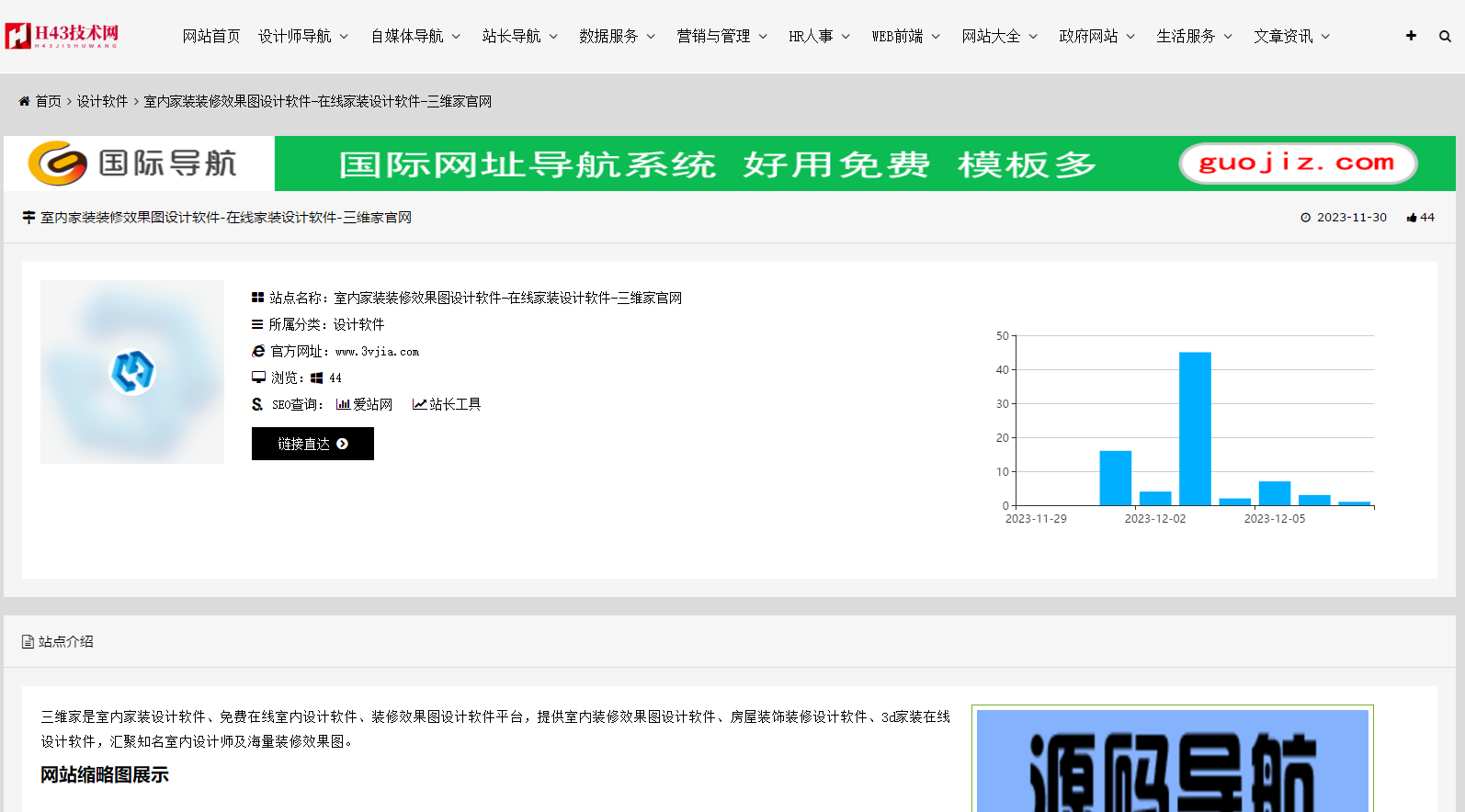The image size is (1465, 812).
Task: Click the tallest bar in chart
Action: coord(1195,428)
